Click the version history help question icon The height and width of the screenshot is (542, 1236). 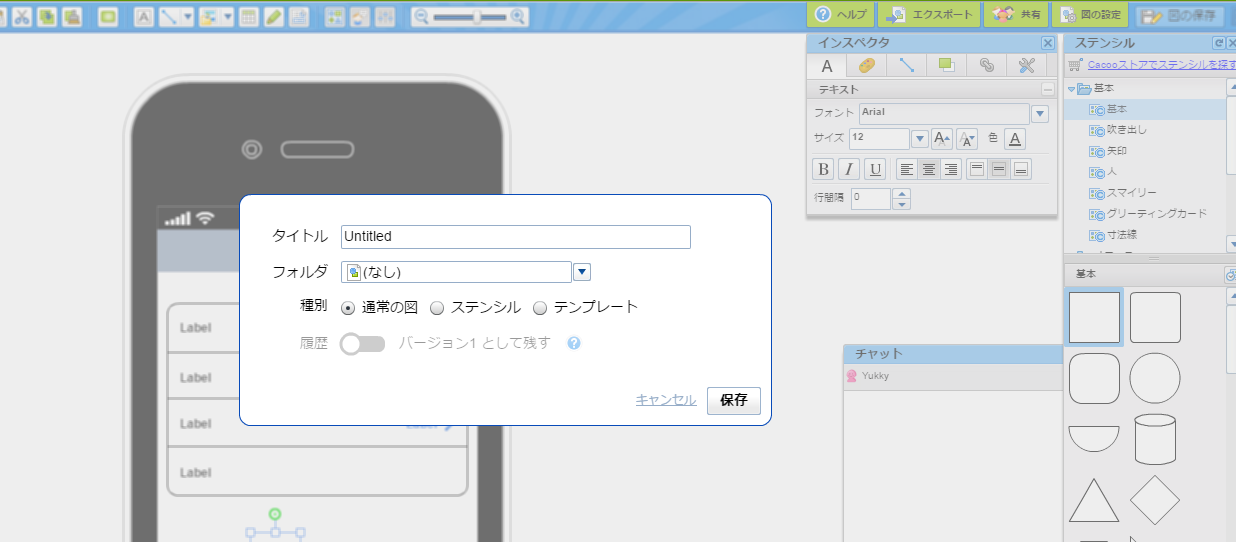coord(574,343)
